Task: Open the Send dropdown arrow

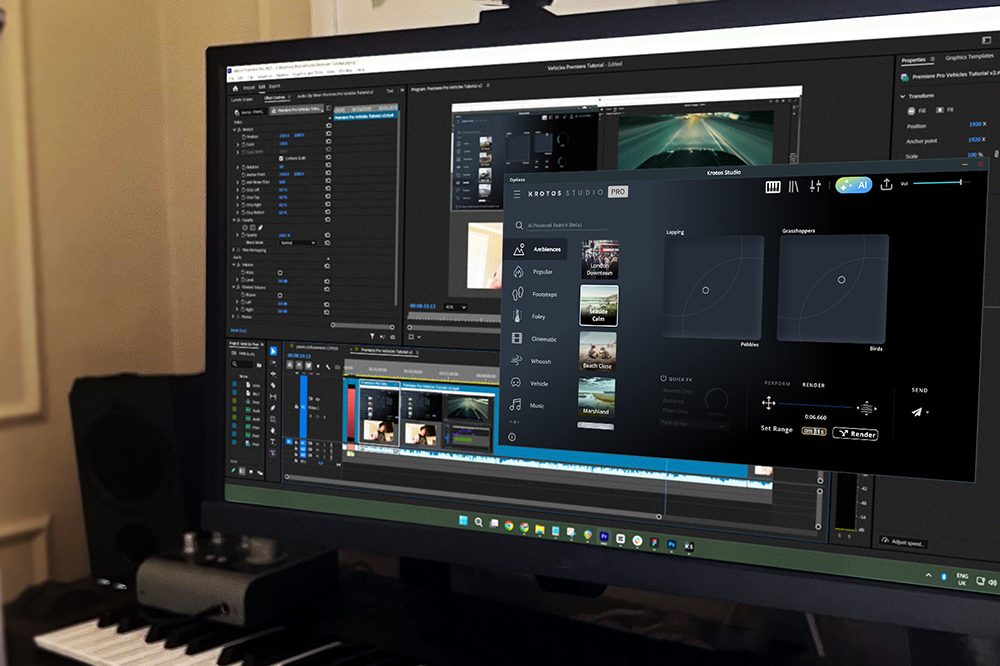Action: pyautogui.click(x=927, y=413)
